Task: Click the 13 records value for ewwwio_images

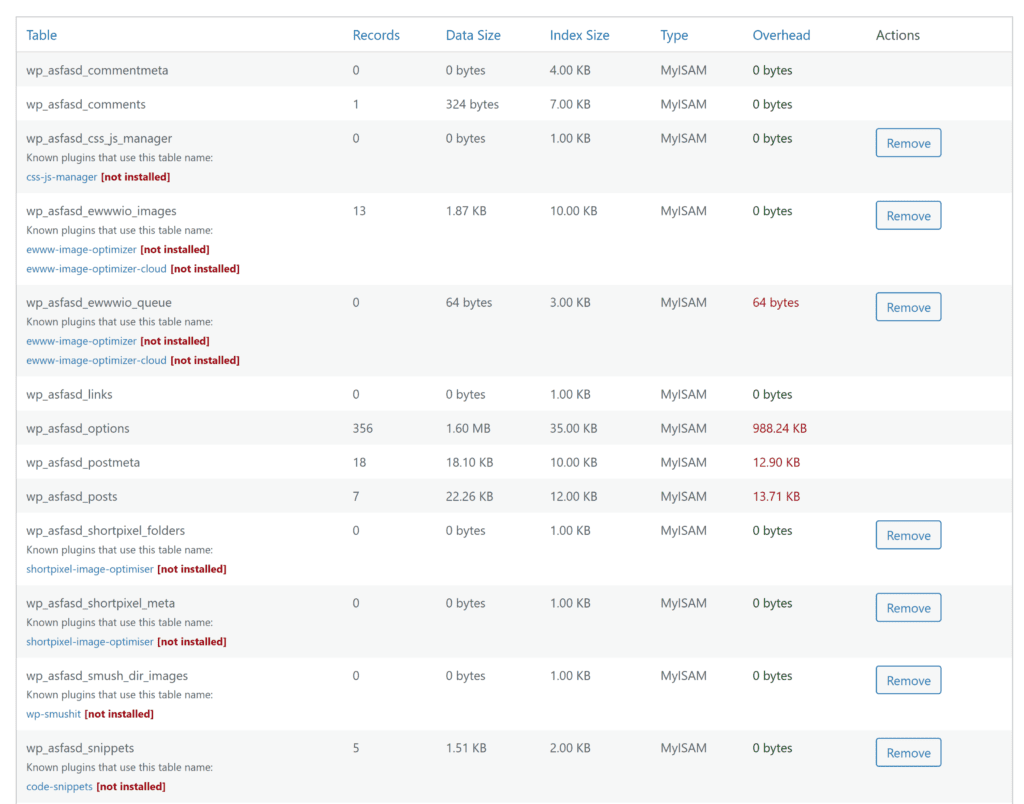Action: [x=359, y=211]
